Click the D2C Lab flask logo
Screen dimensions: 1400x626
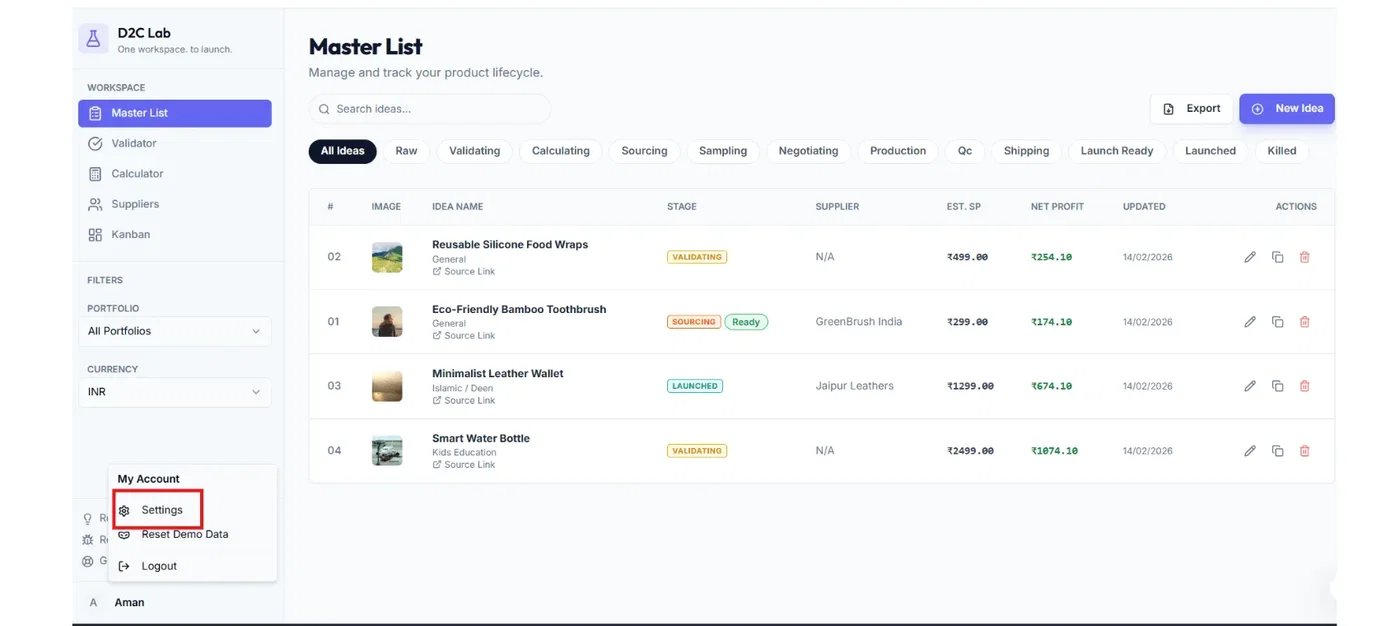[94, 39]
